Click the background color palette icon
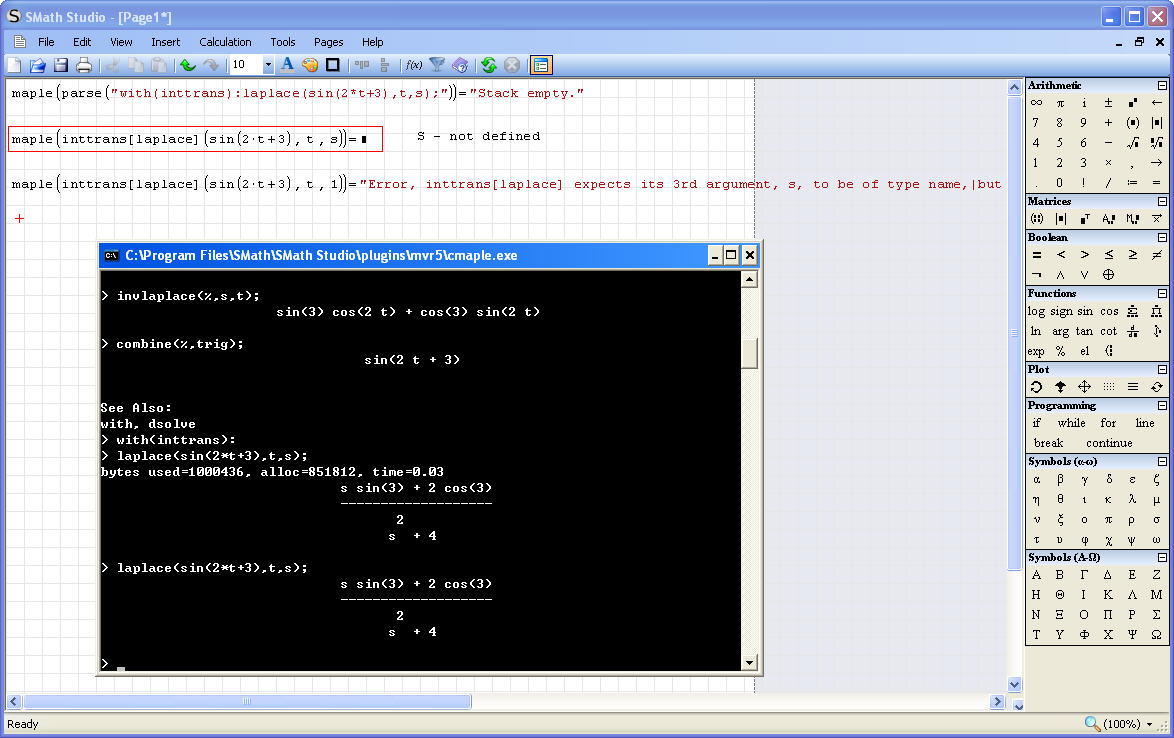The image size is (1174, 738). pos(310,65)
